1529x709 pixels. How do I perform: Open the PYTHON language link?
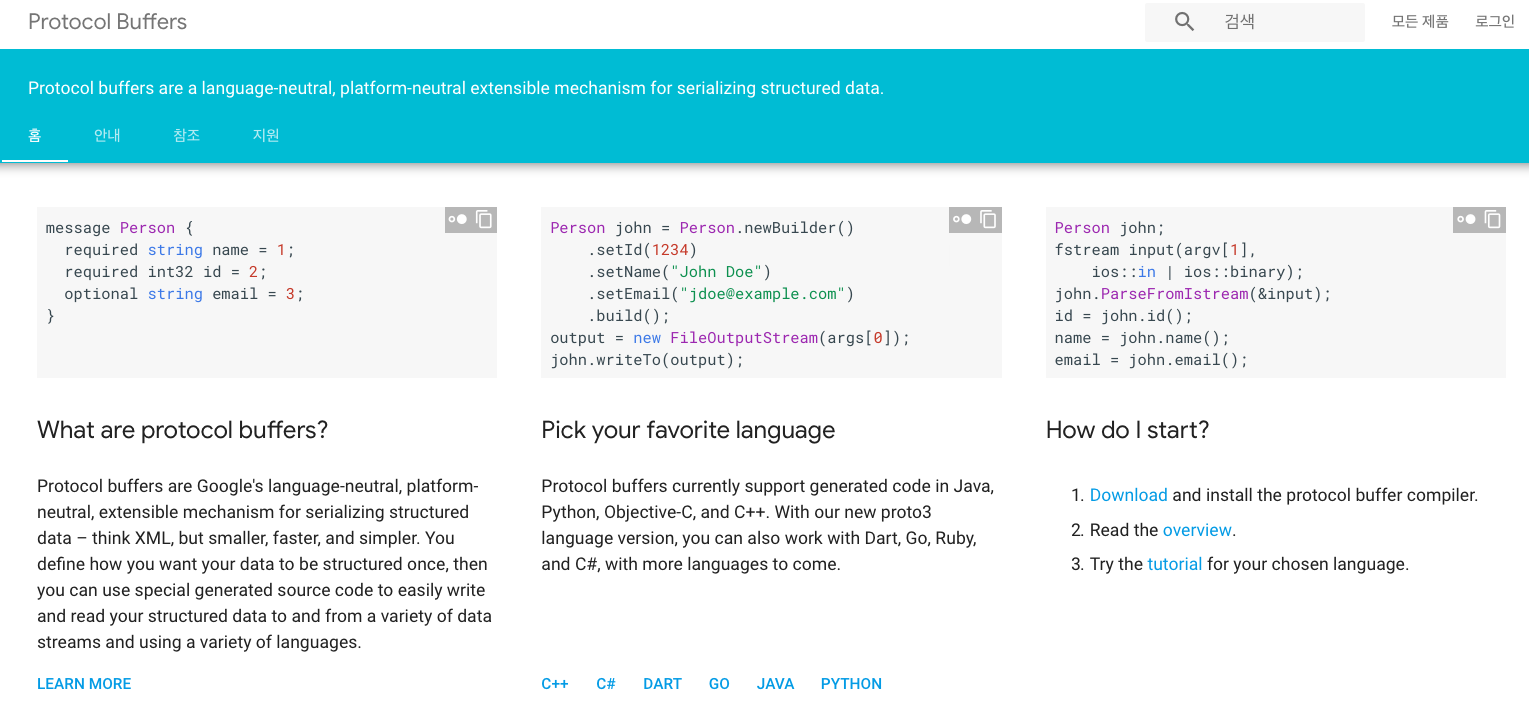point(851,684)
